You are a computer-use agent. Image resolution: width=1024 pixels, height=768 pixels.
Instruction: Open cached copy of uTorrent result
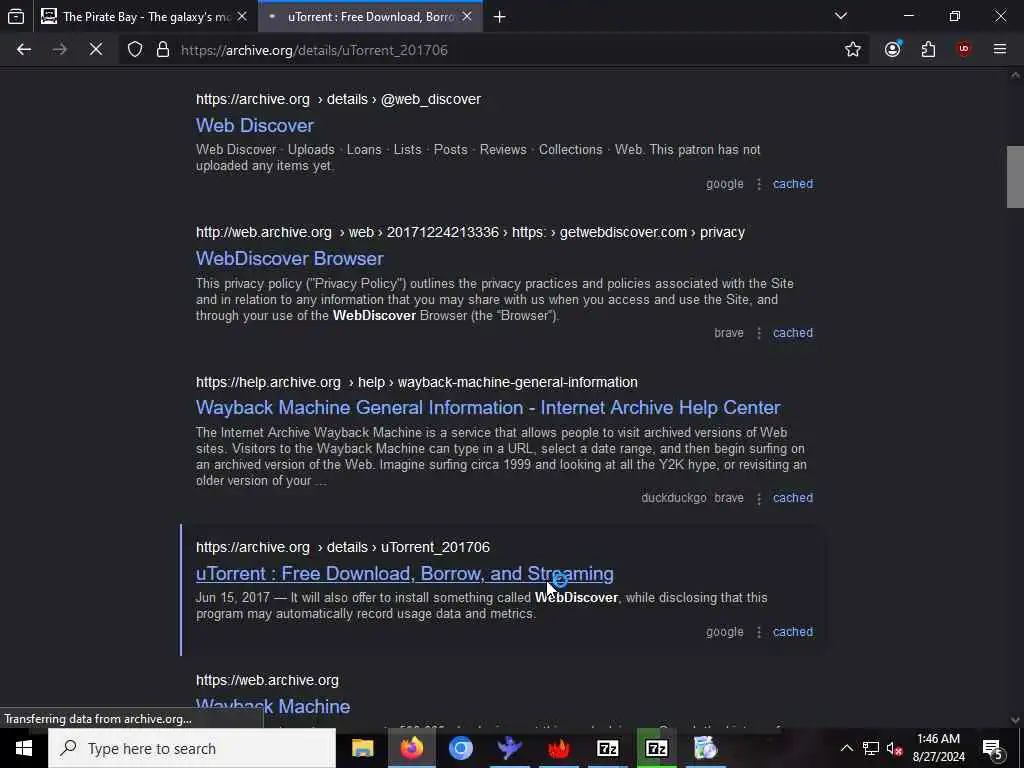pos(793,632)
